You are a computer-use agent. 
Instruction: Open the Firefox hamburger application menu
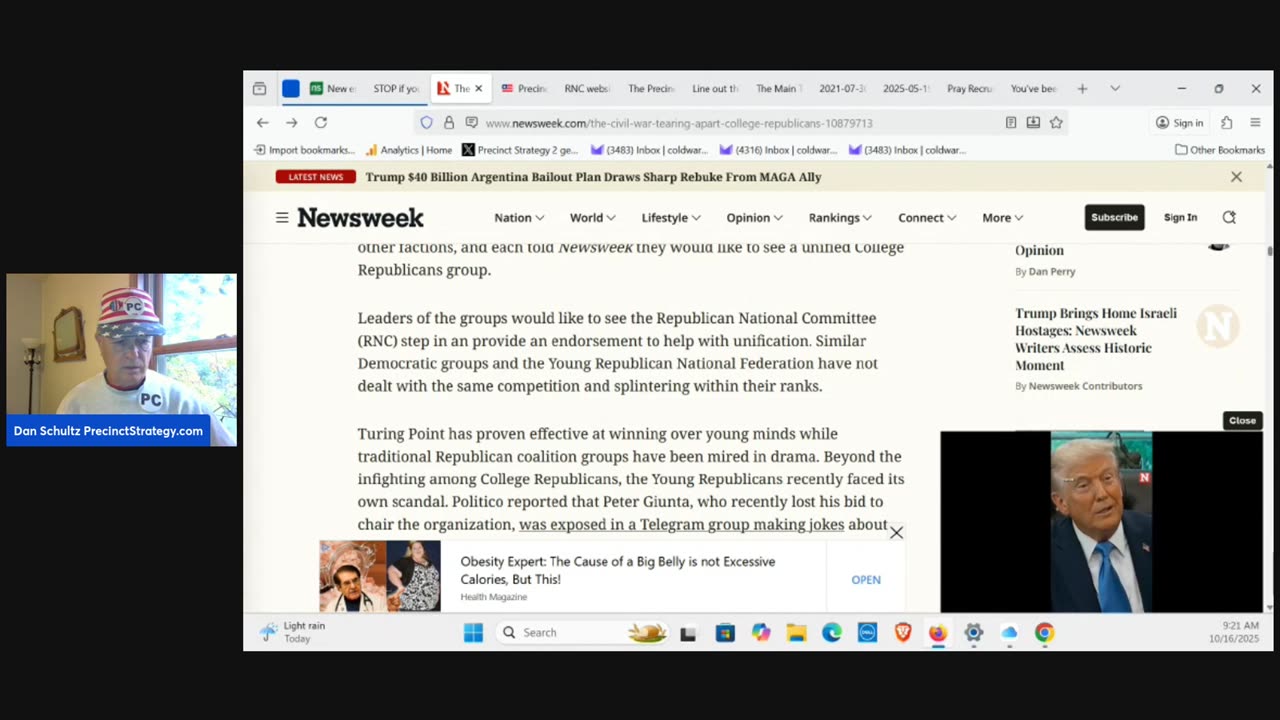point(1255,123)
